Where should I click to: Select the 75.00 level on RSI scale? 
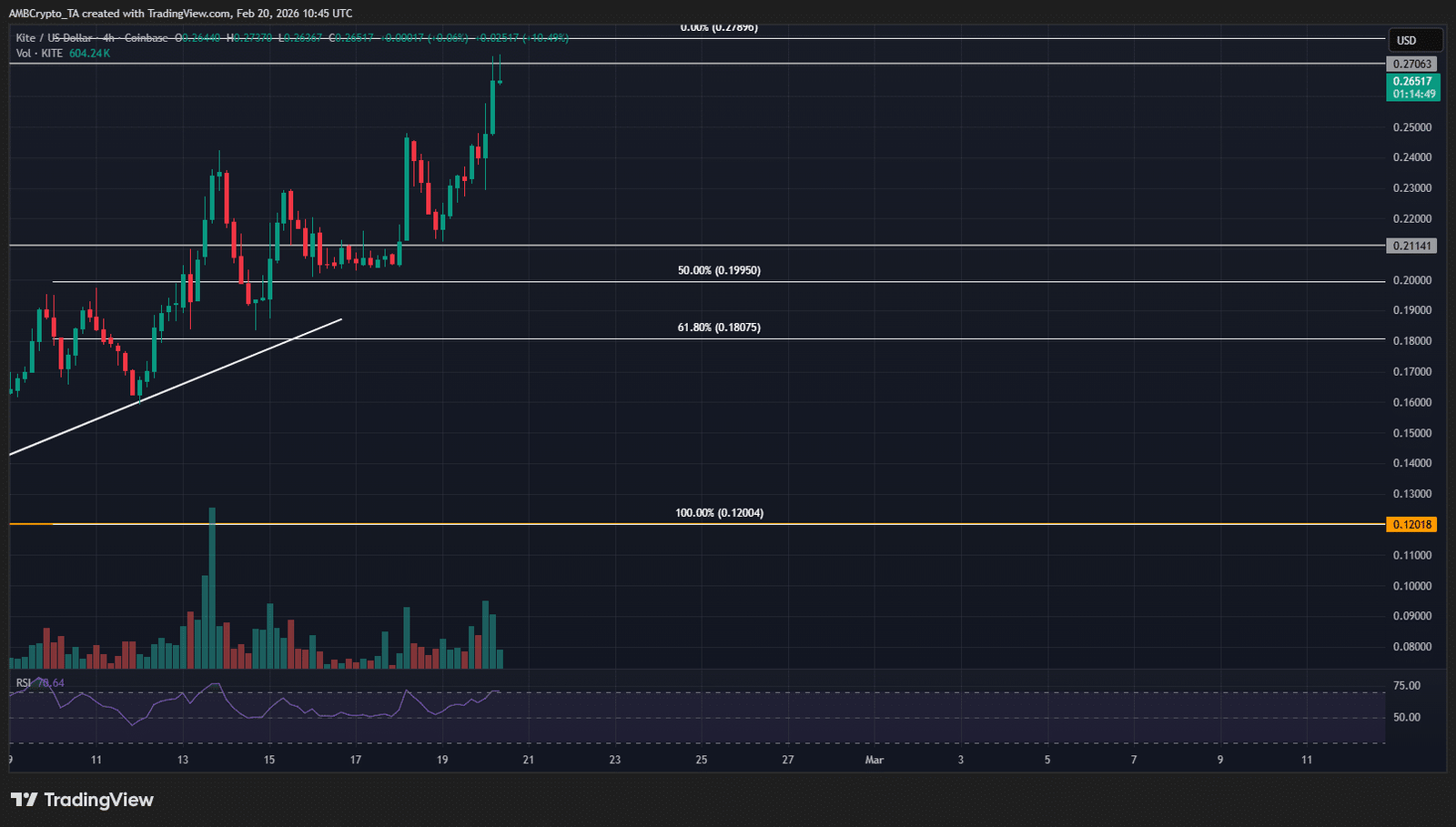click(1406, 686)
